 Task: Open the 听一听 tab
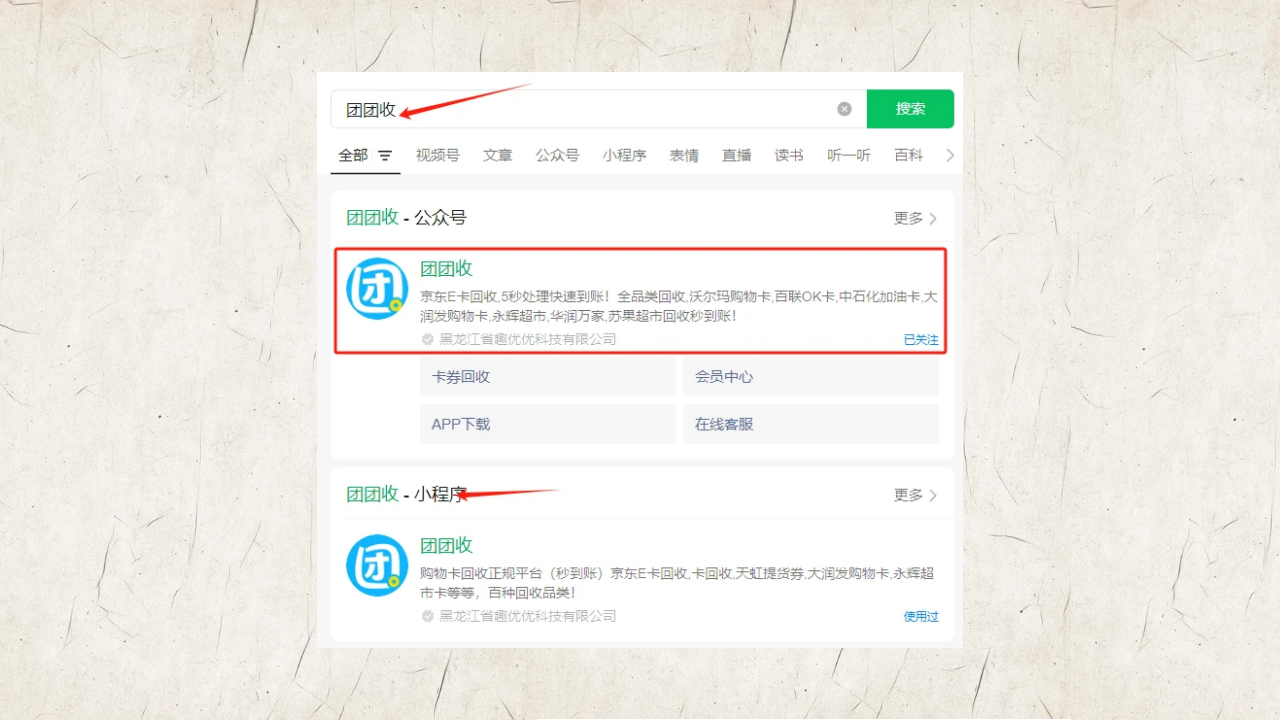(x=849, y=155)
